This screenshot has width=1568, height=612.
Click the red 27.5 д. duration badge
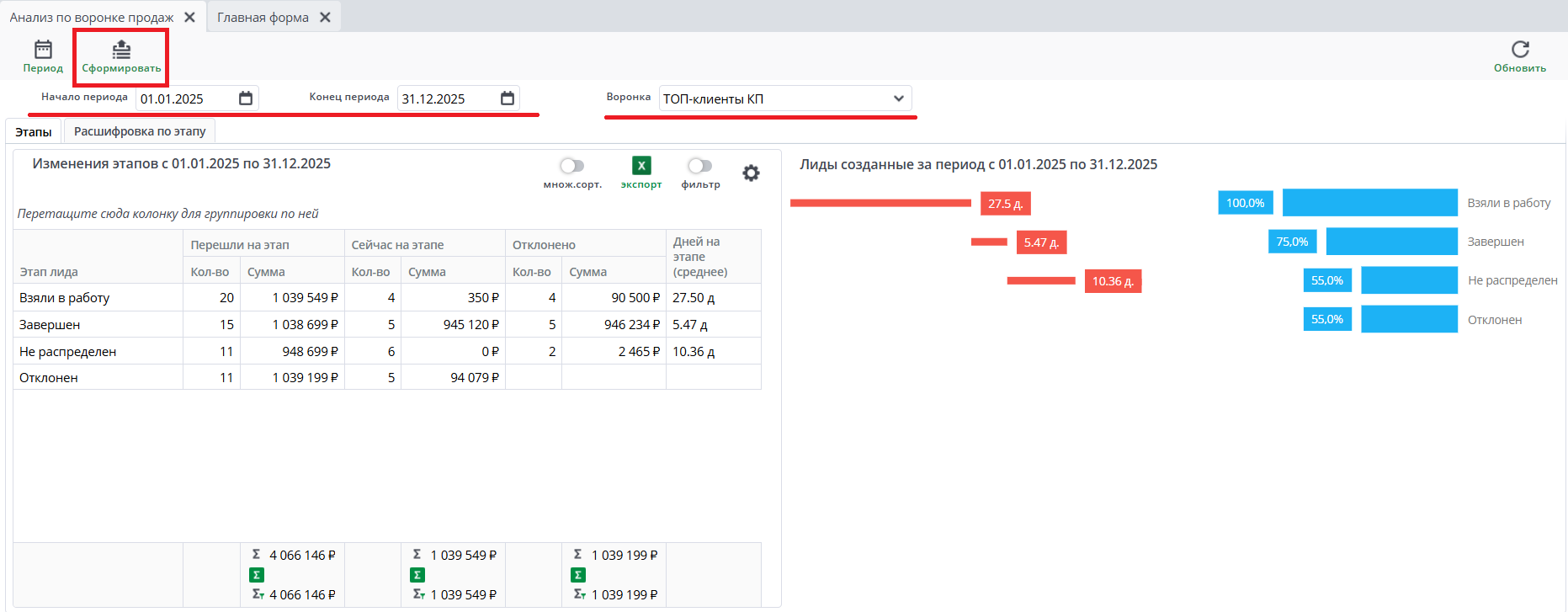pos(1005,204)
